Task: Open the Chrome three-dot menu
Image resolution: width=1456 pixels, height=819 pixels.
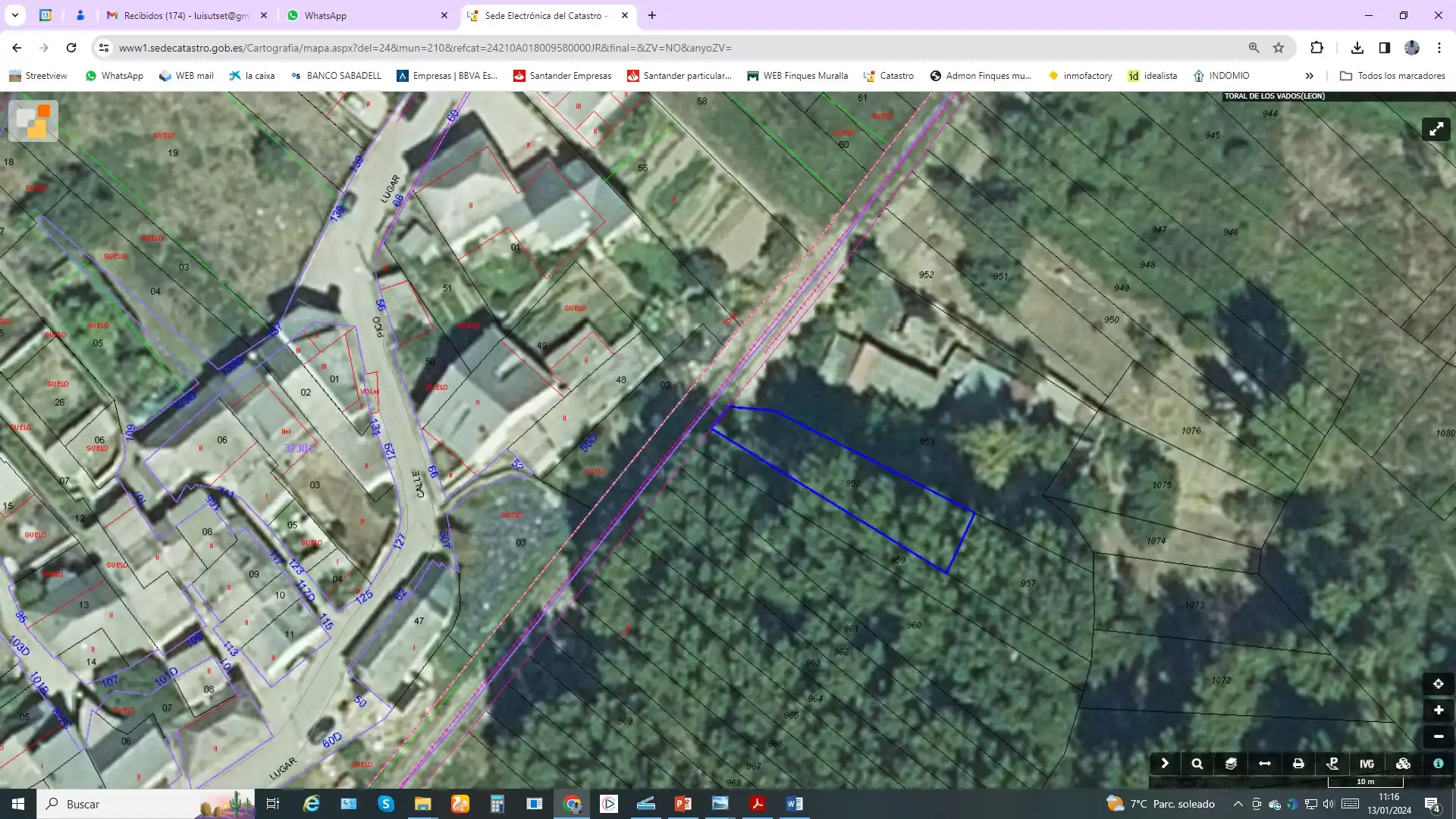Action: pos(1439,48)
